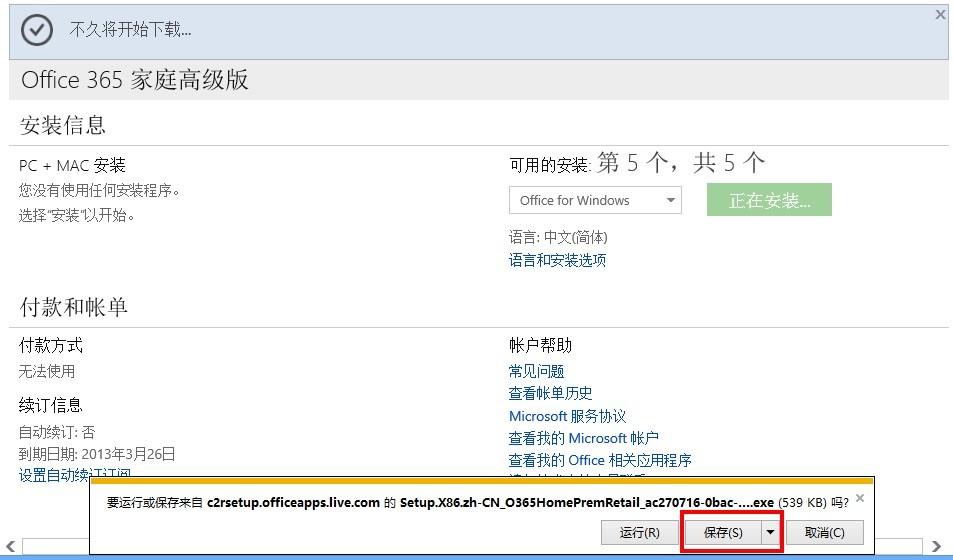Image resolution: width=953 pixels, height=560 pixels.
Task: Select the text 语言: 中文(简体)
Action: tap(558, 237)
